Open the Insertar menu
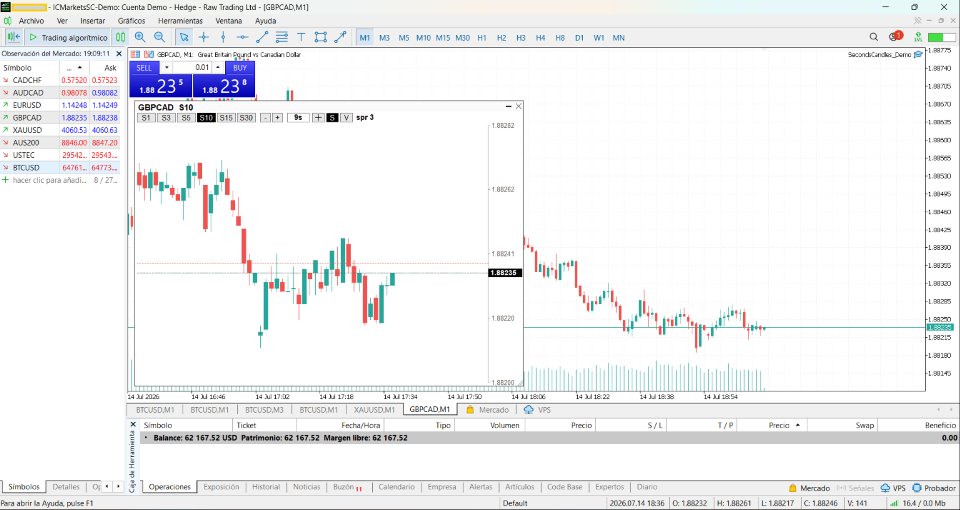960x510 pixels. point(92,21)
